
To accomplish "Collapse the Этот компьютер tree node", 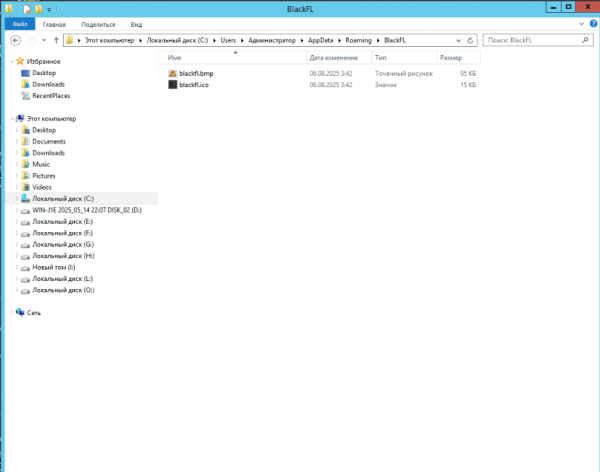I will coord(10,119).
